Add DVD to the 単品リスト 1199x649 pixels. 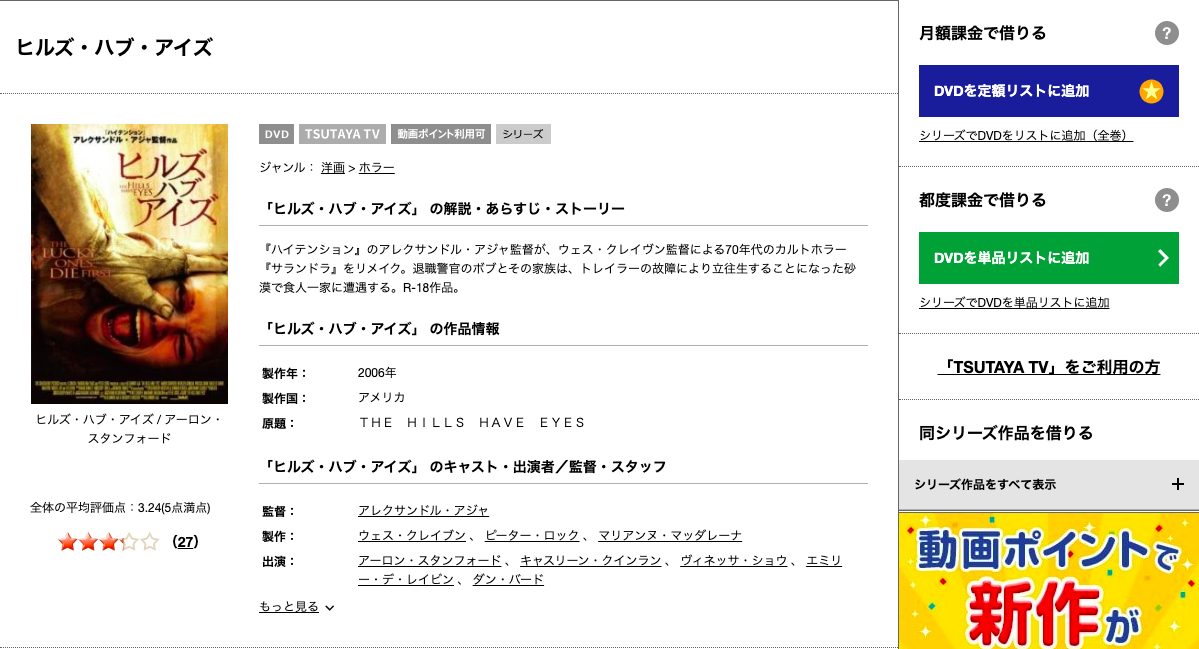coord(1048,258)
